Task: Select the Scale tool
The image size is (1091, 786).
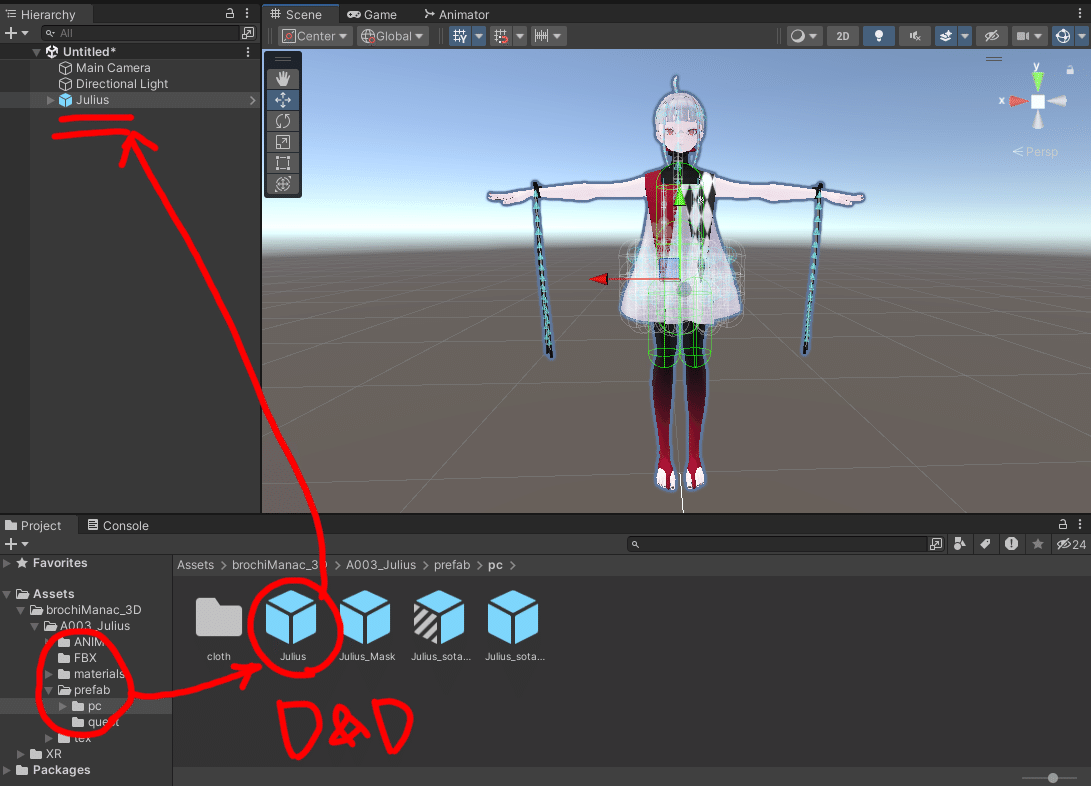Action: (282, 142)
